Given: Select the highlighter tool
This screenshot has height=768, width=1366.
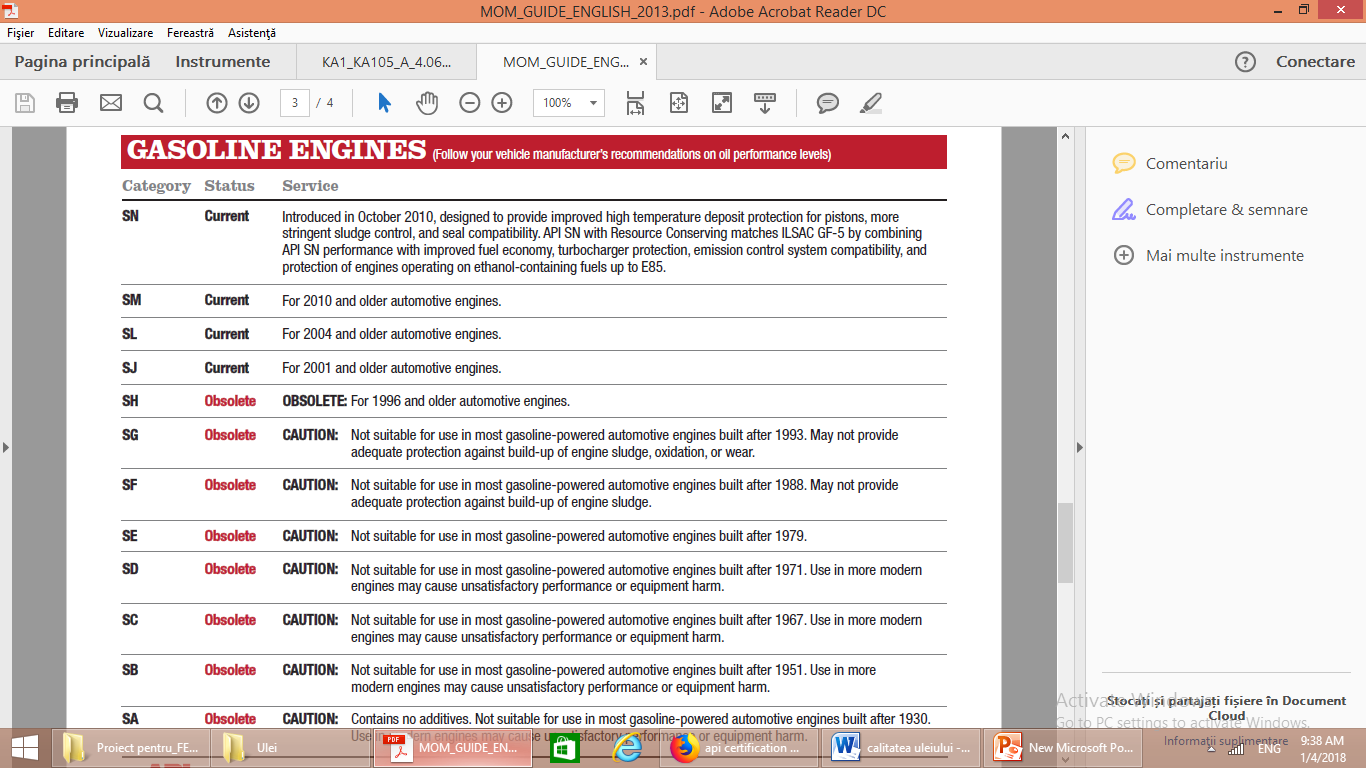Looking at the screenshot, I should (871, 103).
